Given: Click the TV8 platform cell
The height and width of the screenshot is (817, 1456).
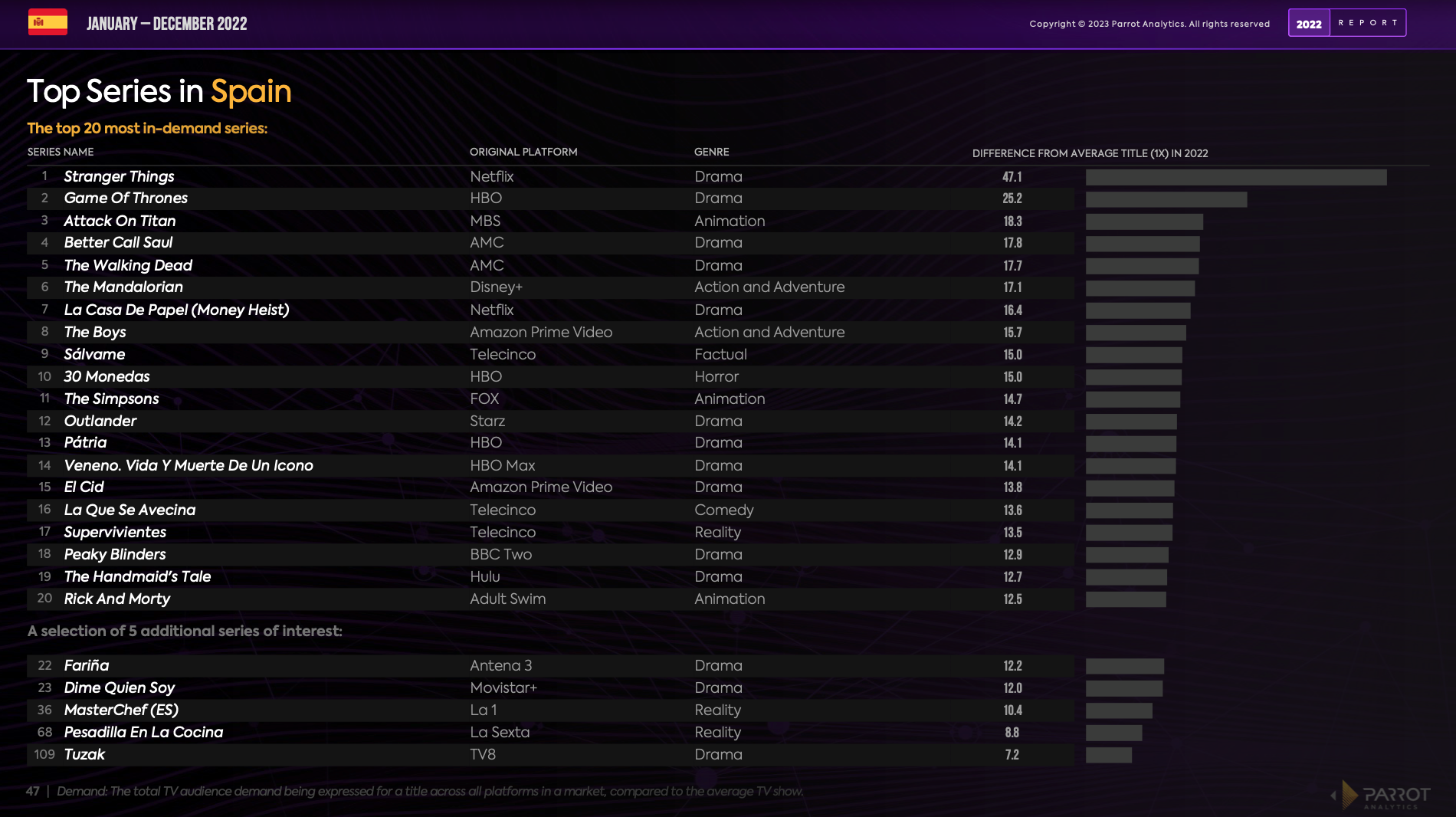Looking at the screenshot, I should tap(483, 754).
